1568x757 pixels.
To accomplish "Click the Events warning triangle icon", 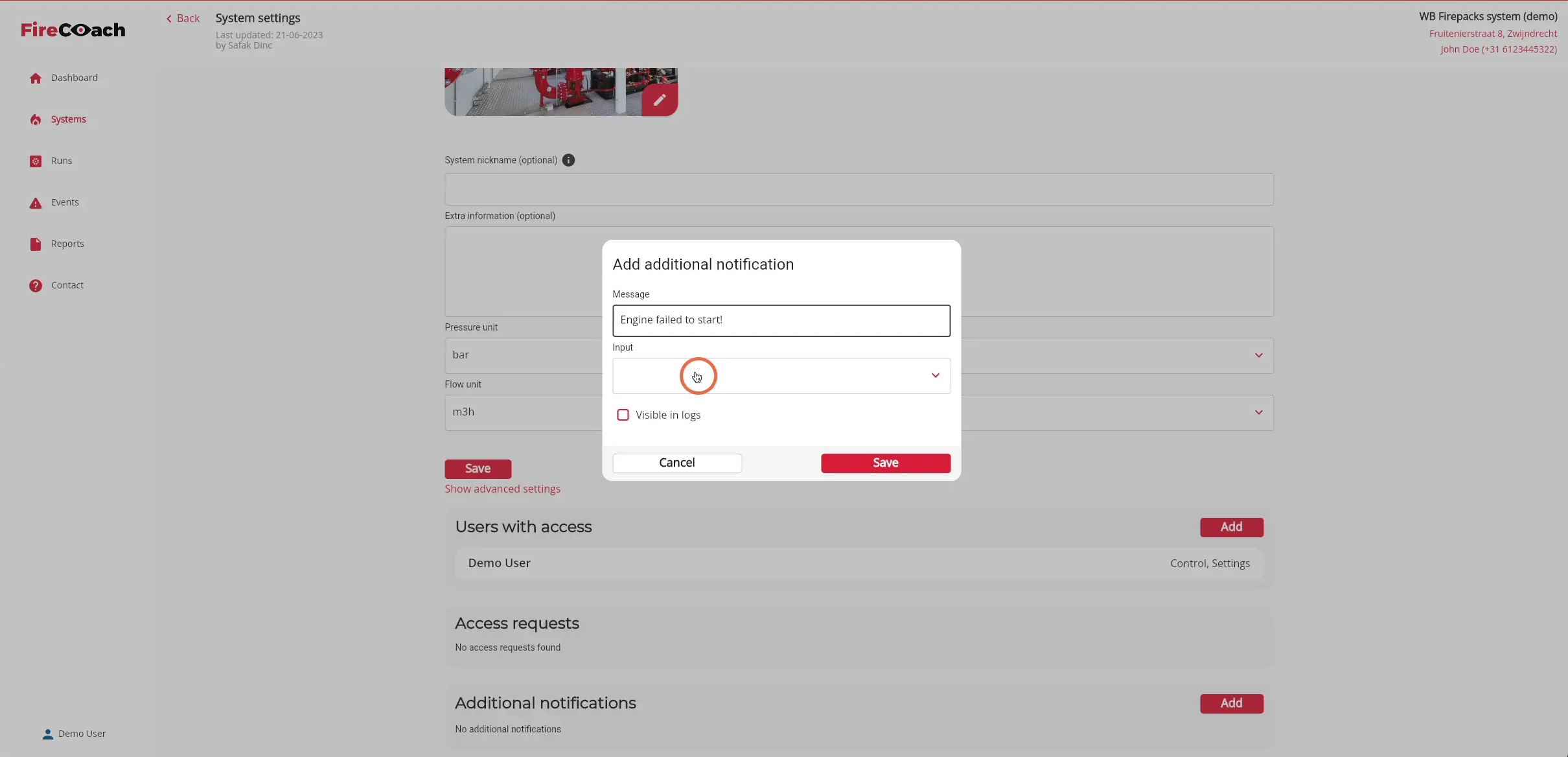I will (x=36, y=203).
